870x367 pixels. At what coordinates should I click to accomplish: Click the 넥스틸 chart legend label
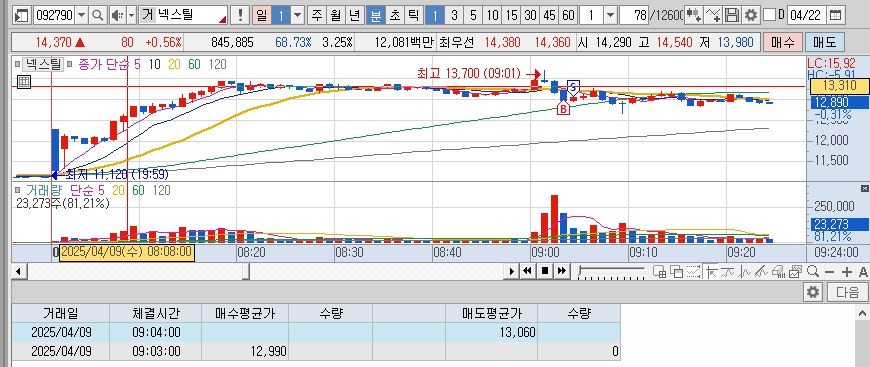pyautogui.click(x=43, y=64)
